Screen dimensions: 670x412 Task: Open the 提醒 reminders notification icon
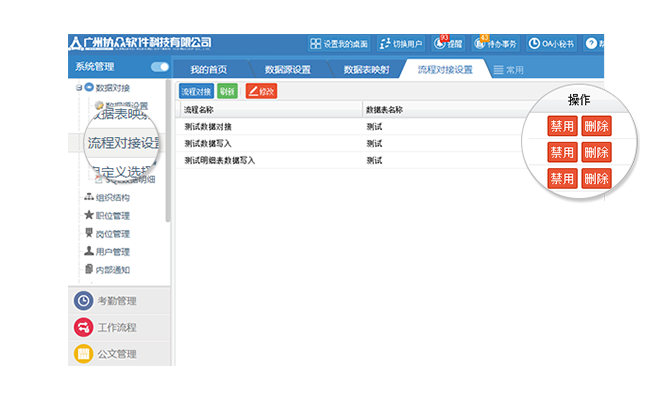pyautogui.click(x=448, y=44)
